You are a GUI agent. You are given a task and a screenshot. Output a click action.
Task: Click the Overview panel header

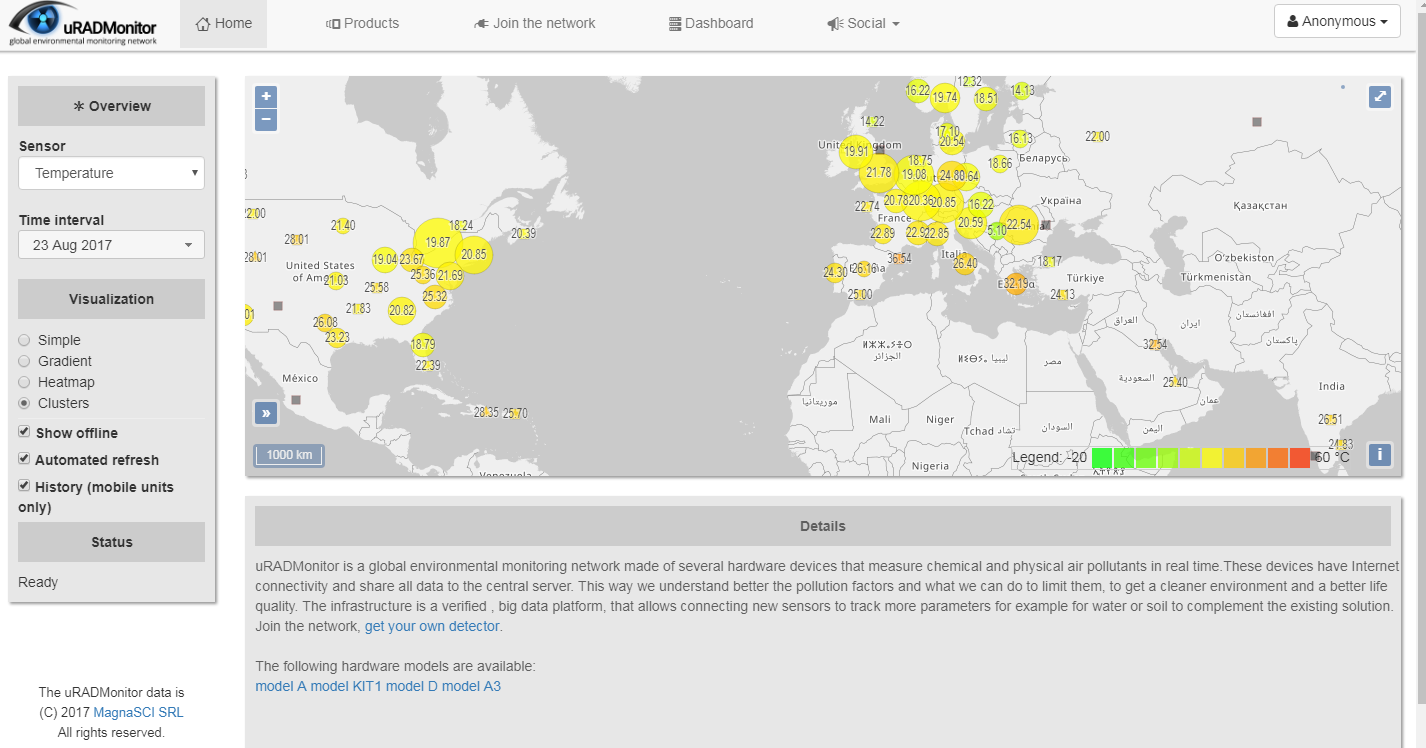111,106
